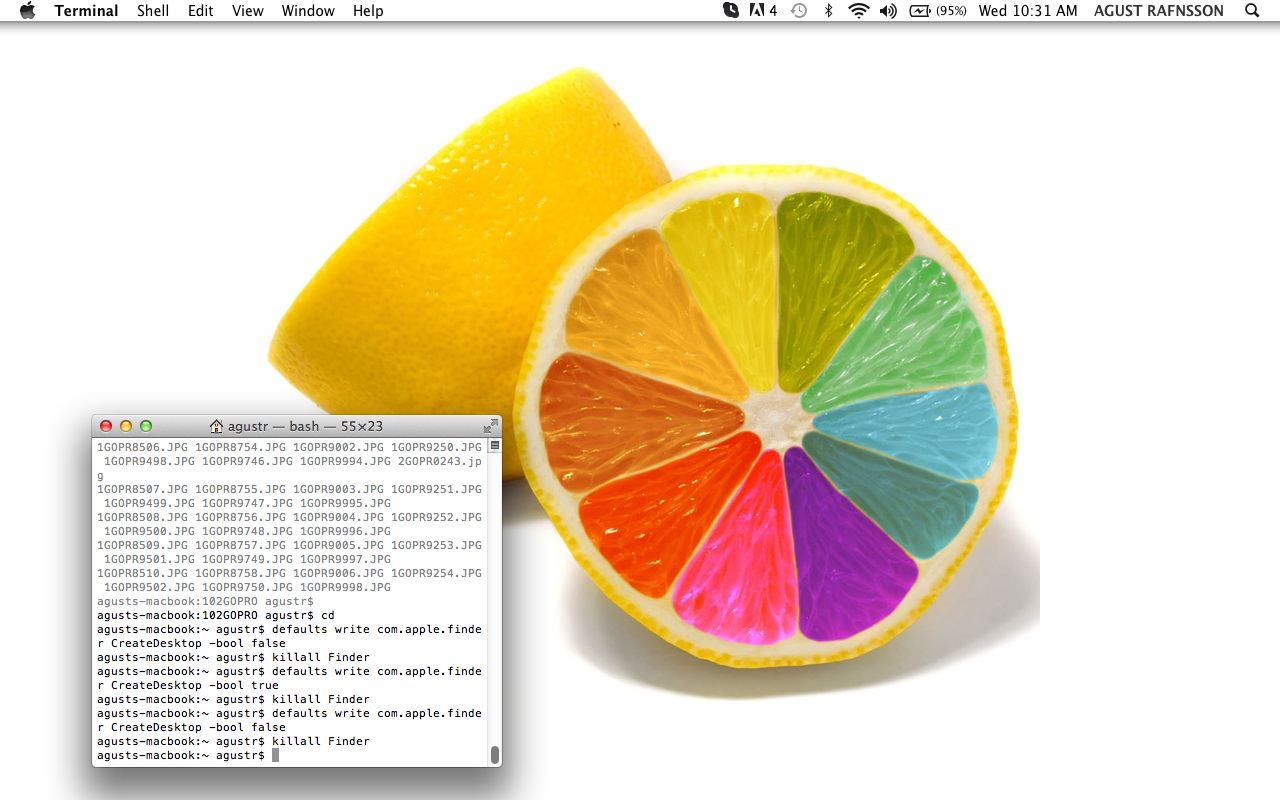Open the View menu

247,11
